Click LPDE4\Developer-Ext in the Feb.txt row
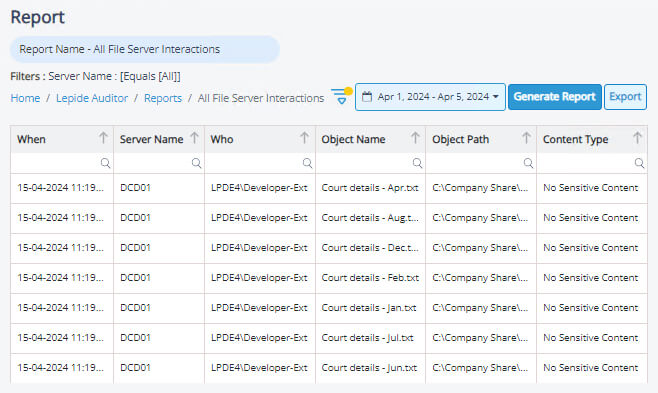658x393 pixels. (x=259, y=278)
